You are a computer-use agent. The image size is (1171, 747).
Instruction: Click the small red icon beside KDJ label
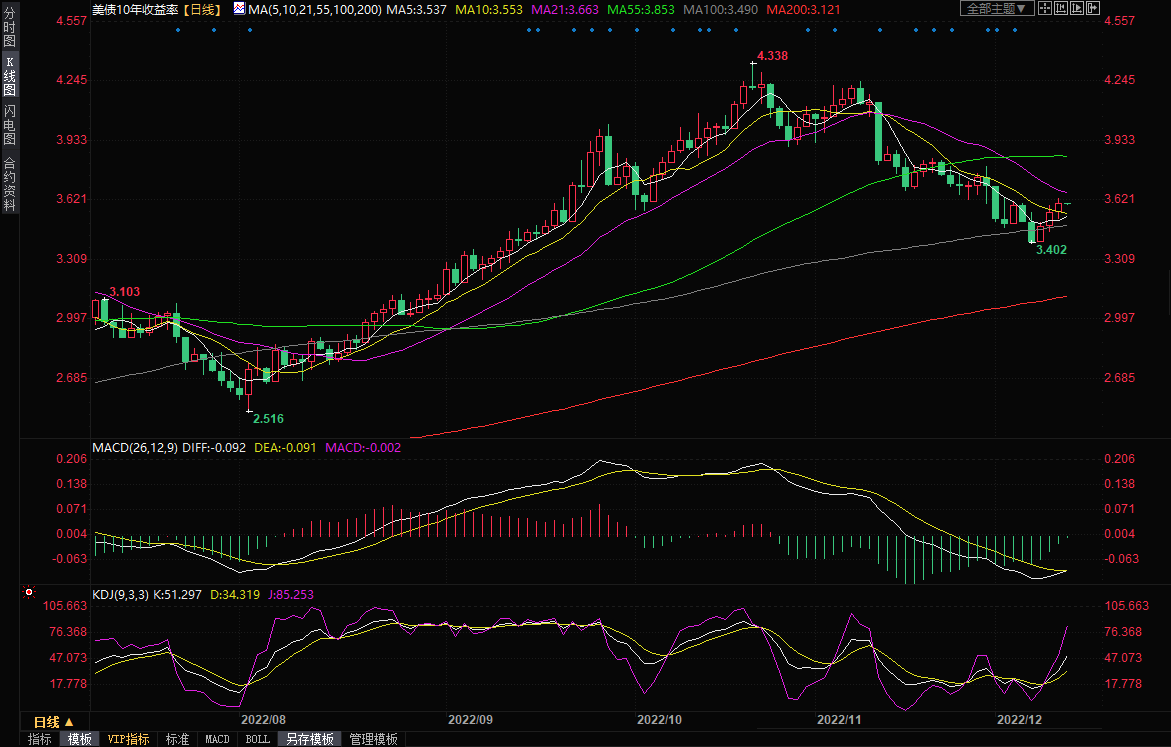[x=28, y=593]
